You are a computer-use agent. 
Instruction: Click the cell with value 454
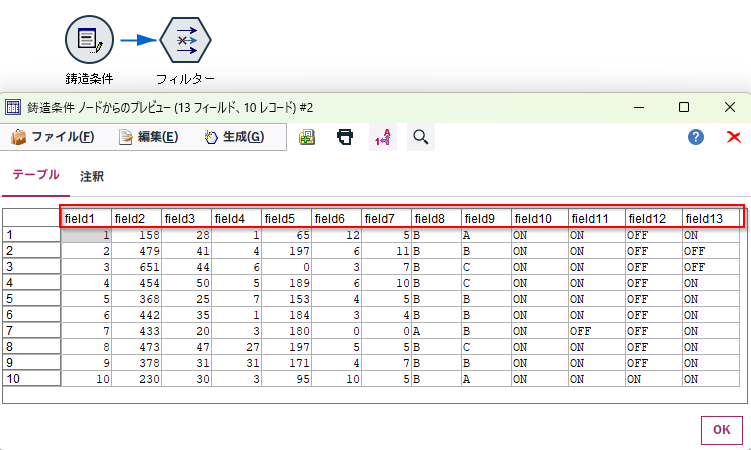point(137,283)
